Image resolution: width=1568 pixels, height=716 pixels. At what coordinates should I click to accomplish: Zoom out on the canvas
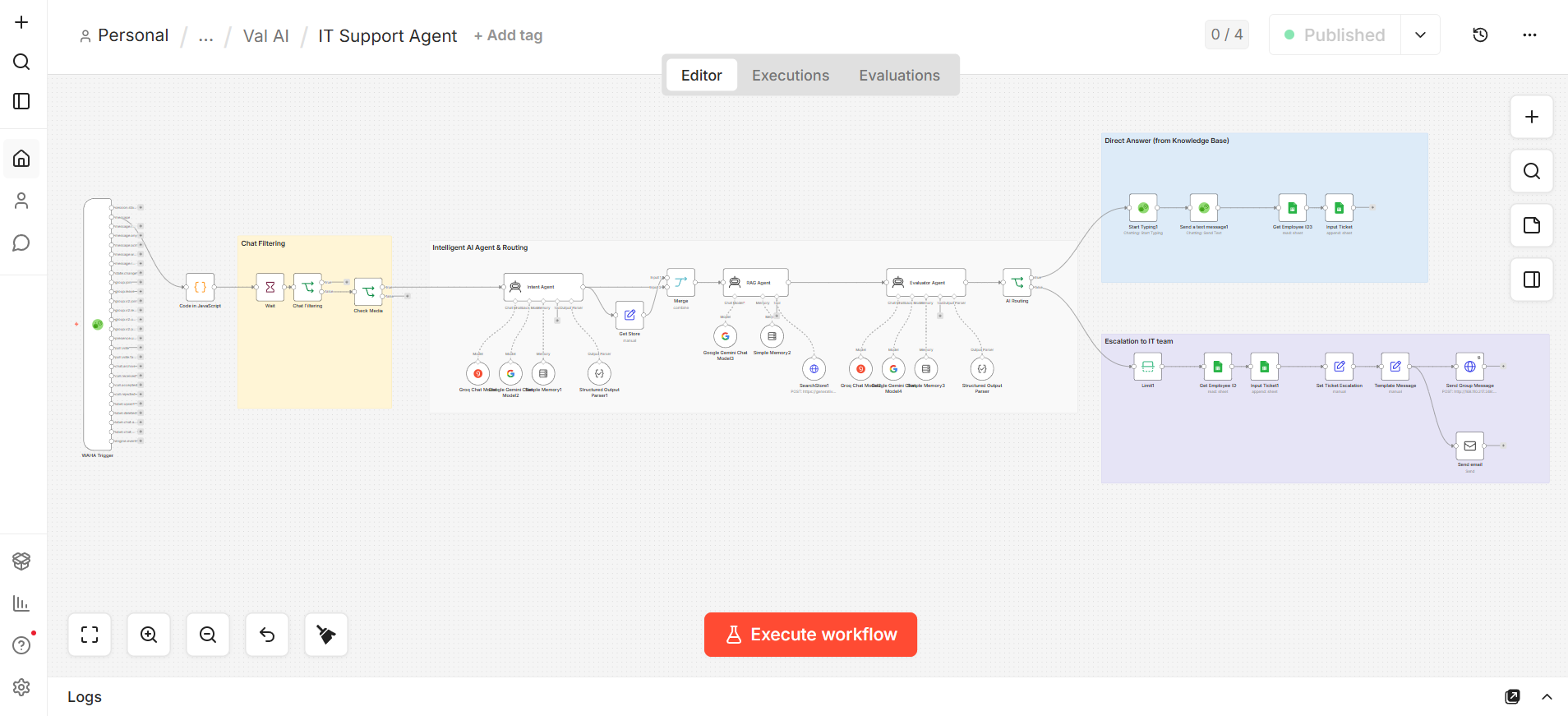pos(208,635)
